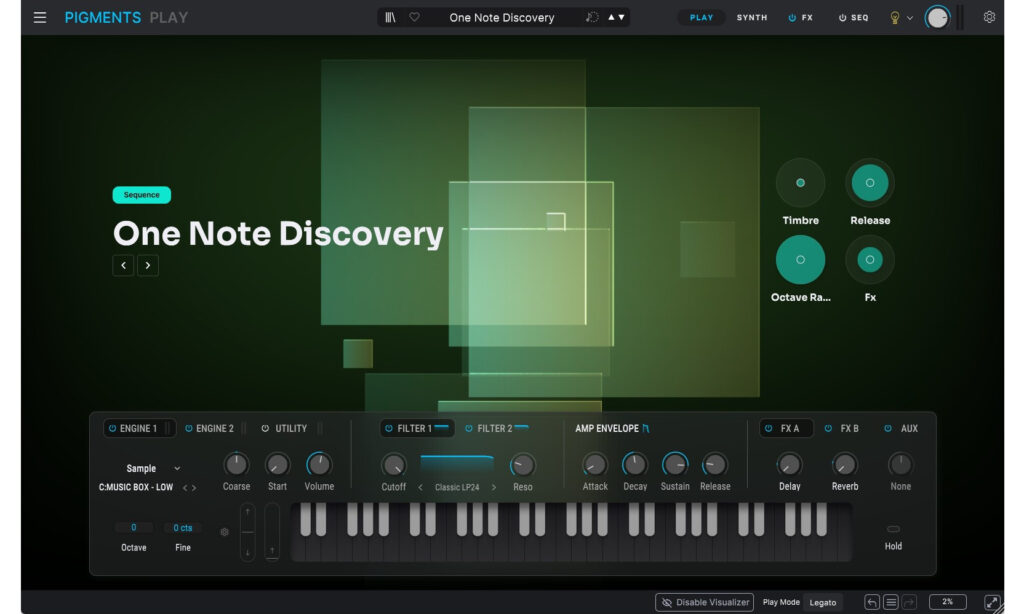Open the preset browser library icon
The image size is (1024, 614).
[391, 18]
